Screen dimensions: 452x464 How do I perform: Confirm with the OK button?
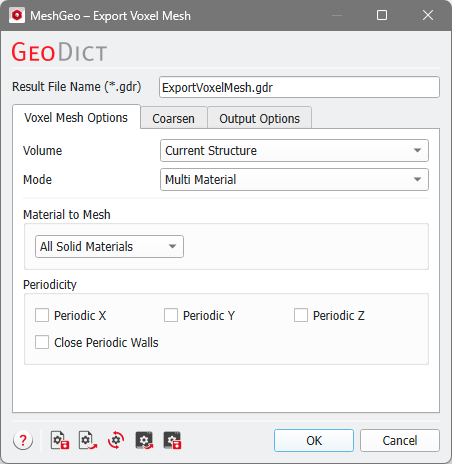(314, 440)
